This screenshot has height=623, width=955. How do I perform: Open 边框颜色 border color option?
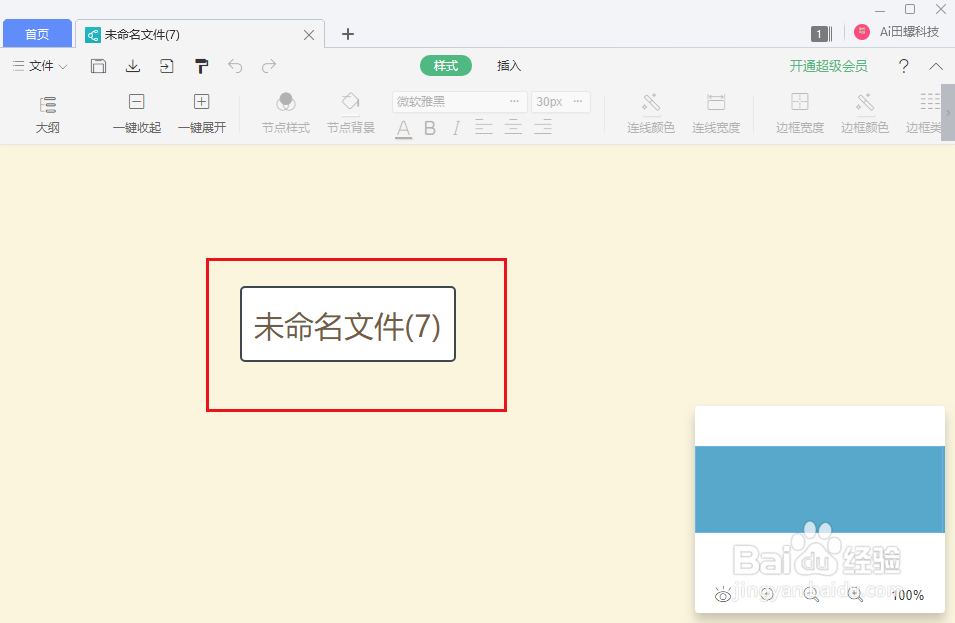pyautogui.click(x=865, y=114)
